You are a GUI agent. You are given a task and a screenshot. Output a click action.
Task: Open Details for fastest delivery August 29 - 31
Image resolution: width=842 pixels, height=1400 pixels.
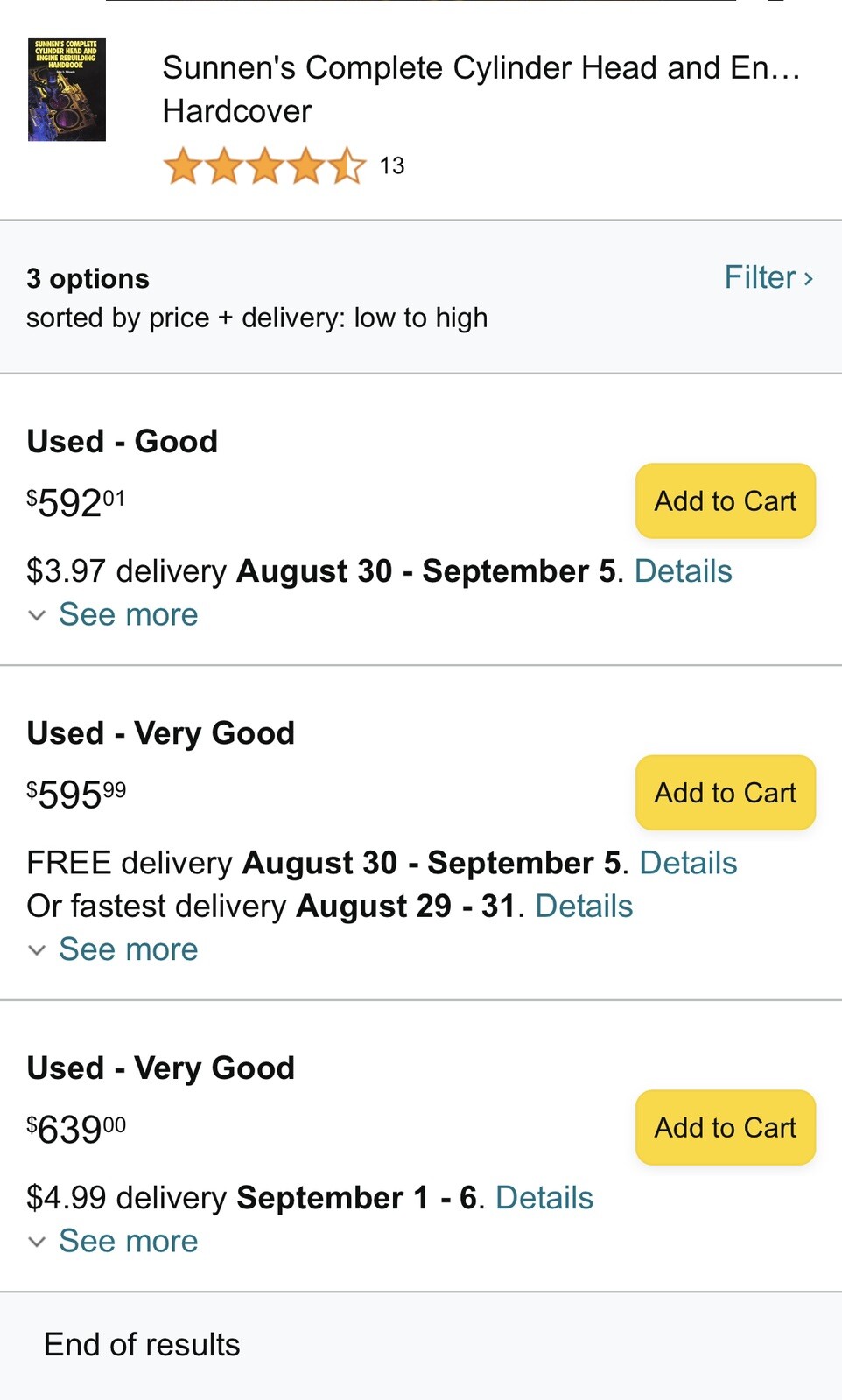click(x=584, y=906)
